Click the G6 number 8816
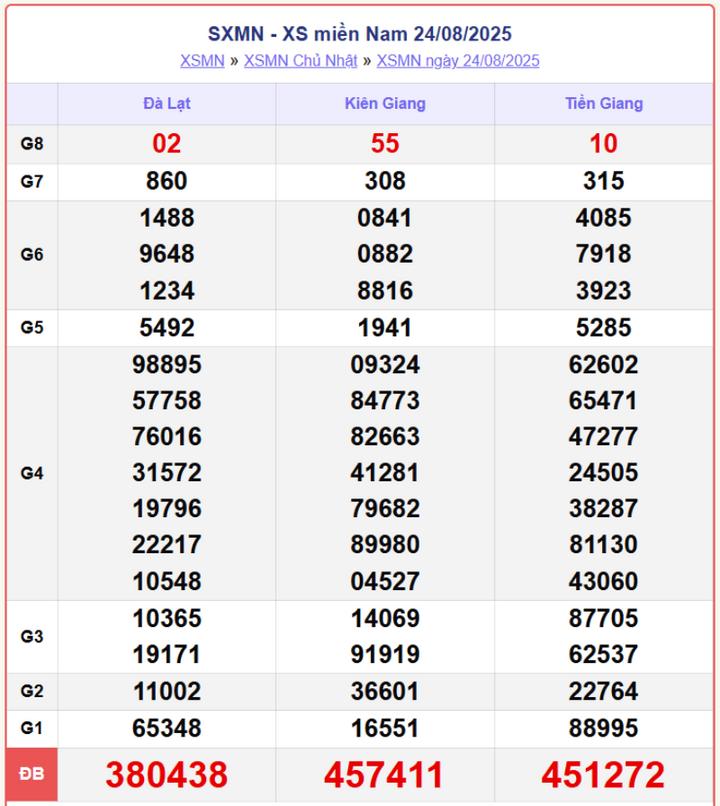The width and height of the screenshot is (720, 806). (x=385, y=291)
